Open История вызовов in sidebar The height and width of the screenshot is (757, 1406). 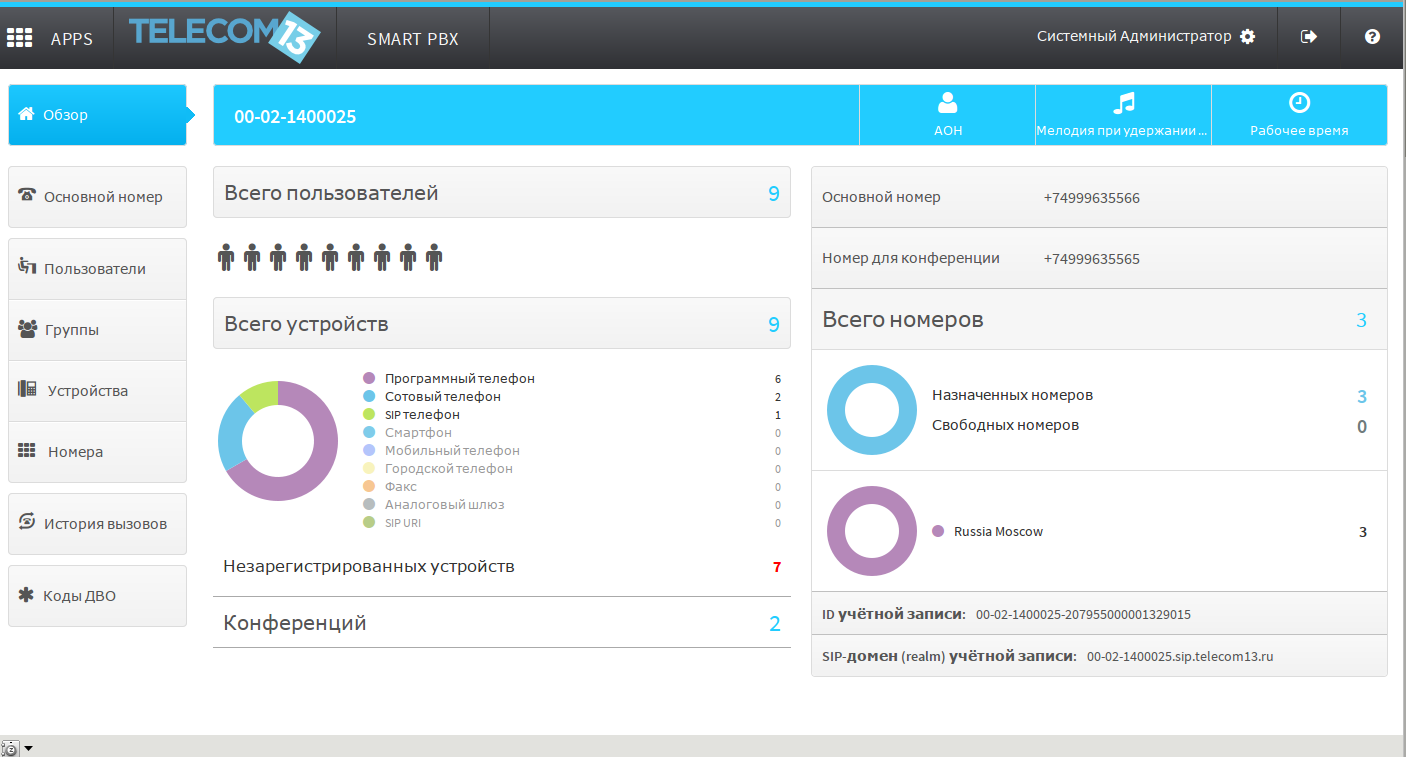click(97, 524)
